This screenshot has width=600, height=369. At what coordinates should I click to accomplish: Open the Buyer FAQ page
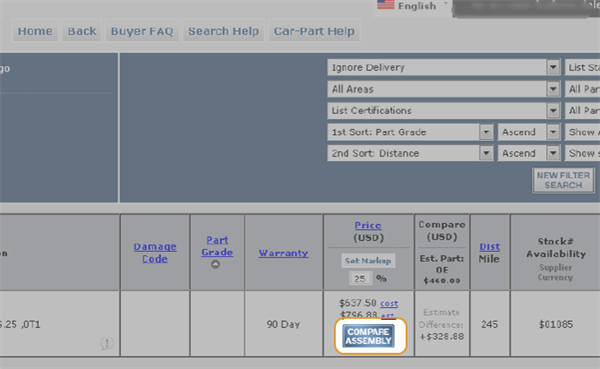pyautogui.click(x=142, y=31)
